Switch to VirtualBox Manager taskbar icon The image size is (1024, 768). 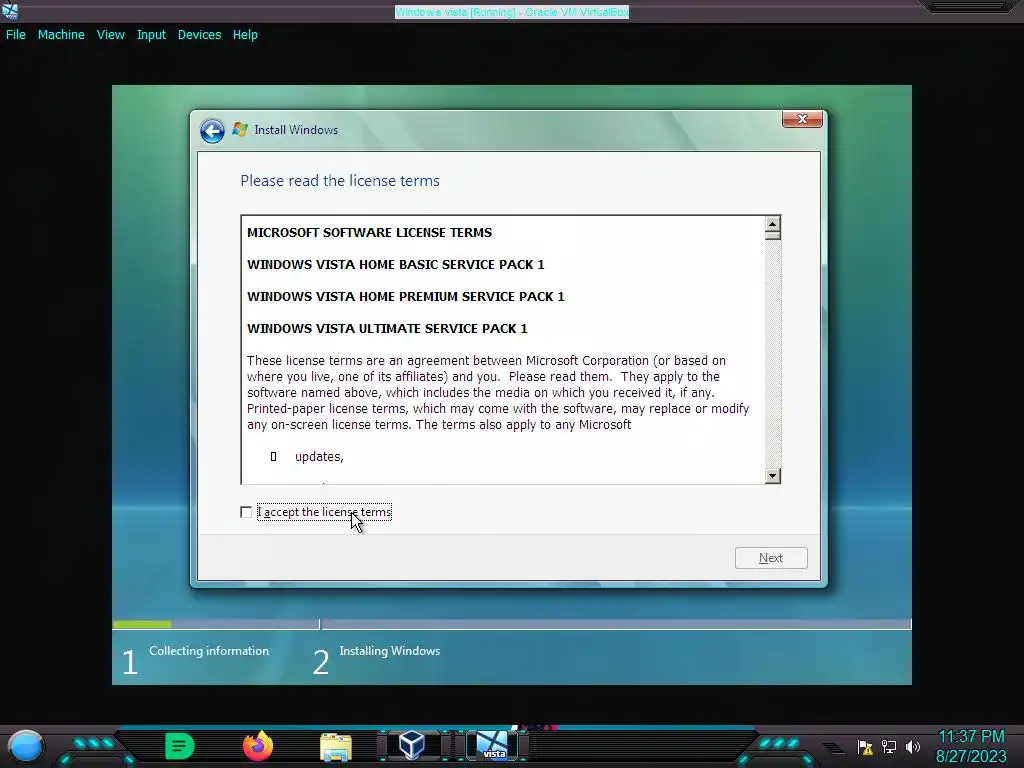click(412, 745)
